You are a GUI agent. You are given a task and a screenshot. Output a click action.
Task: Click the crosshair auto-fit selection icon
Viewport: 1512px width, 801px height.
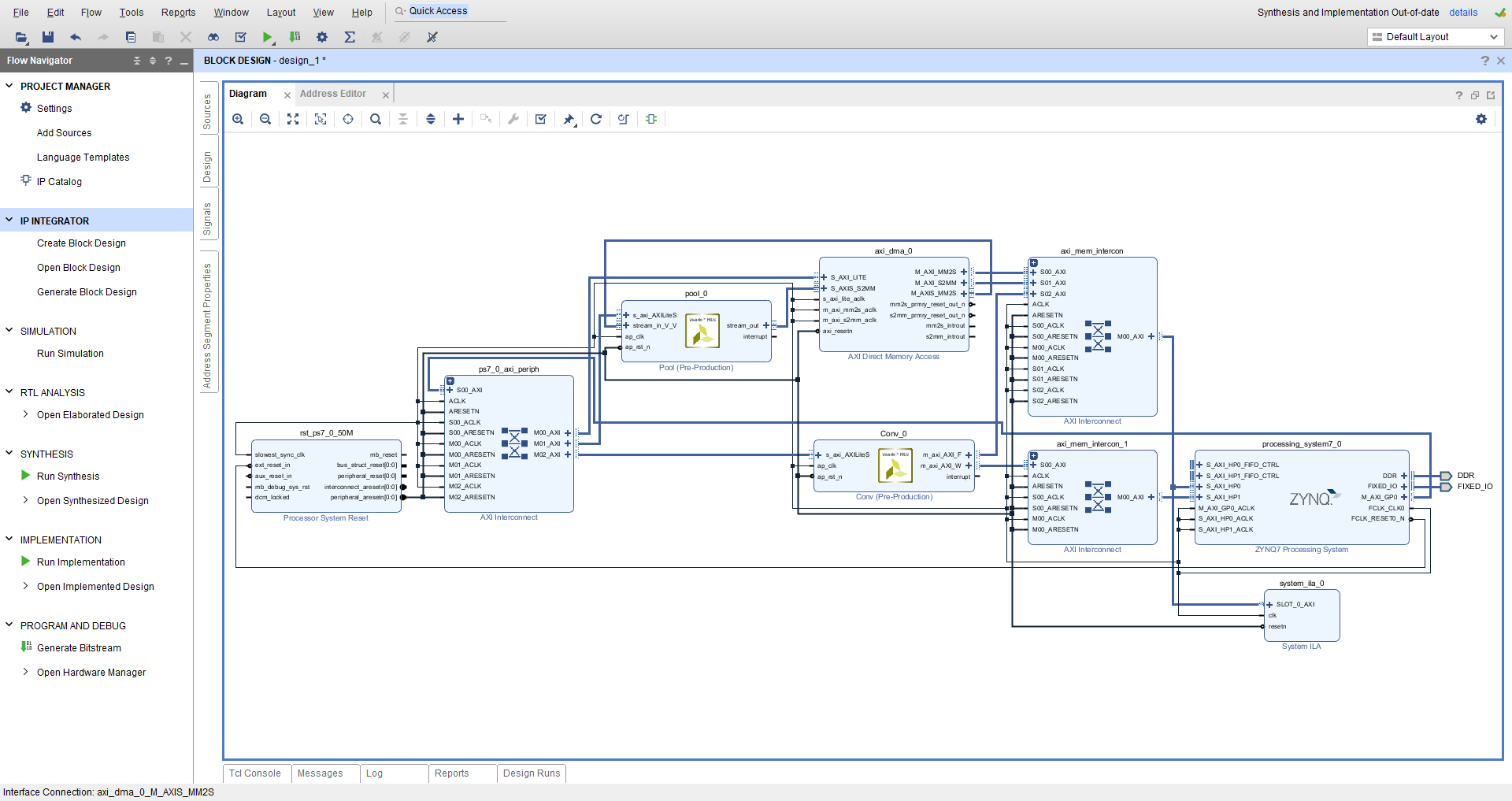coord(348,119)
